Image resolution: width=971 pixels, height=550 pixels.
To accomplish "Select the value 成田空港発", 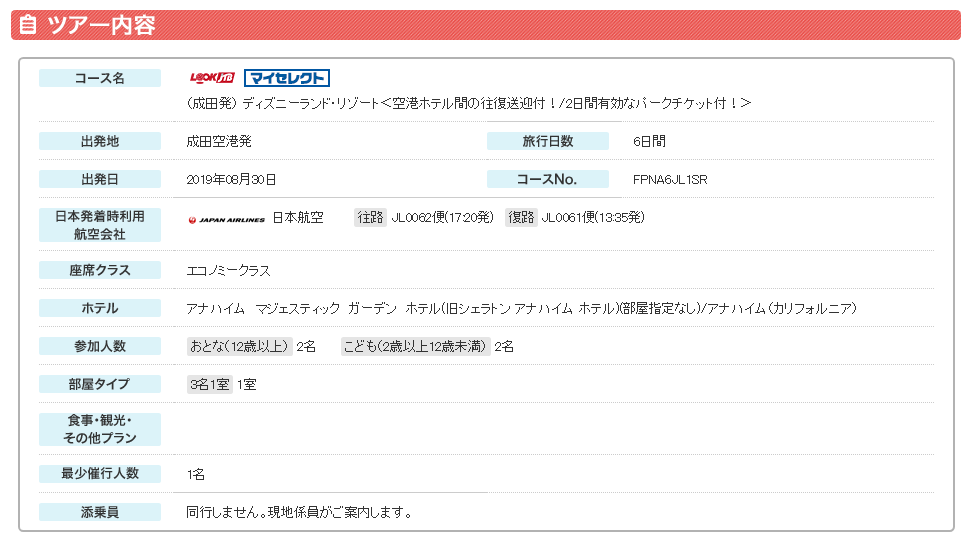I will tap(219, 141).
